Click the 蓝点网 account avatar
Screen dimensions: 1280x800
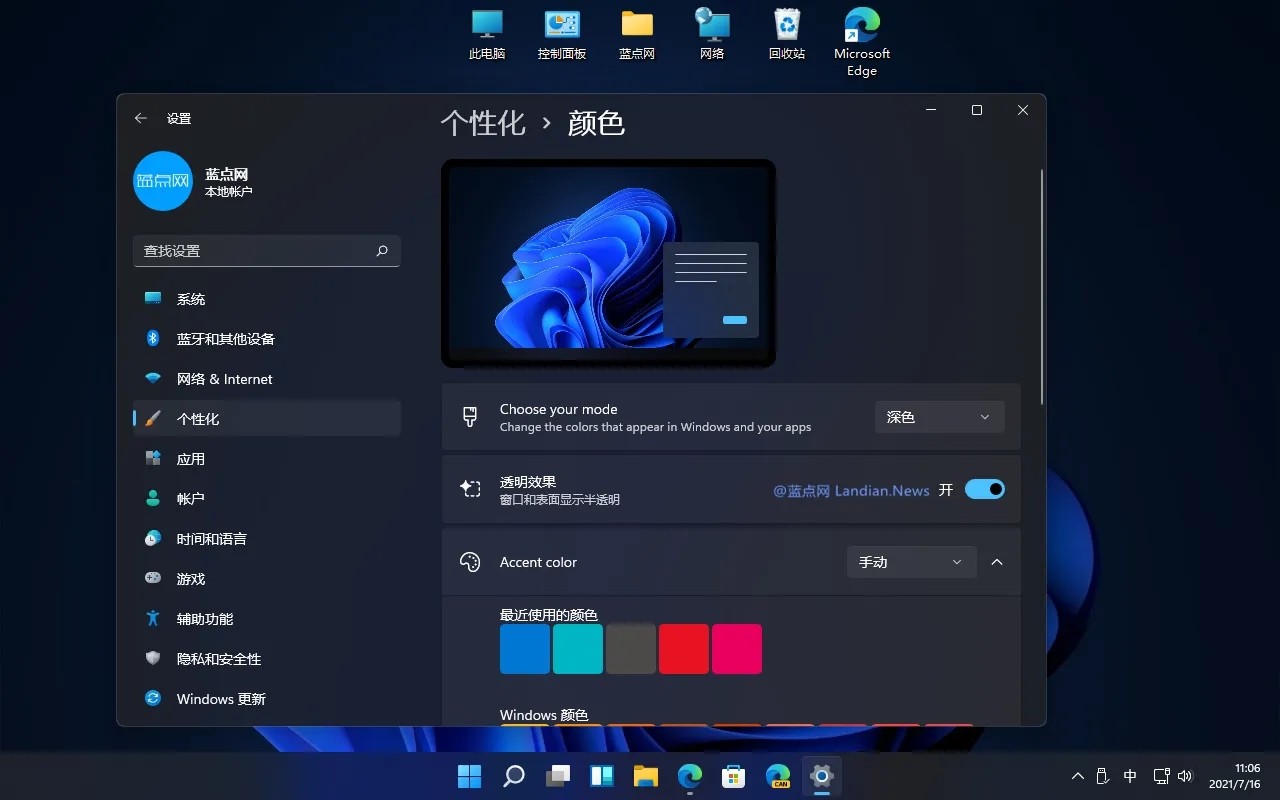[x=163, y=181]
